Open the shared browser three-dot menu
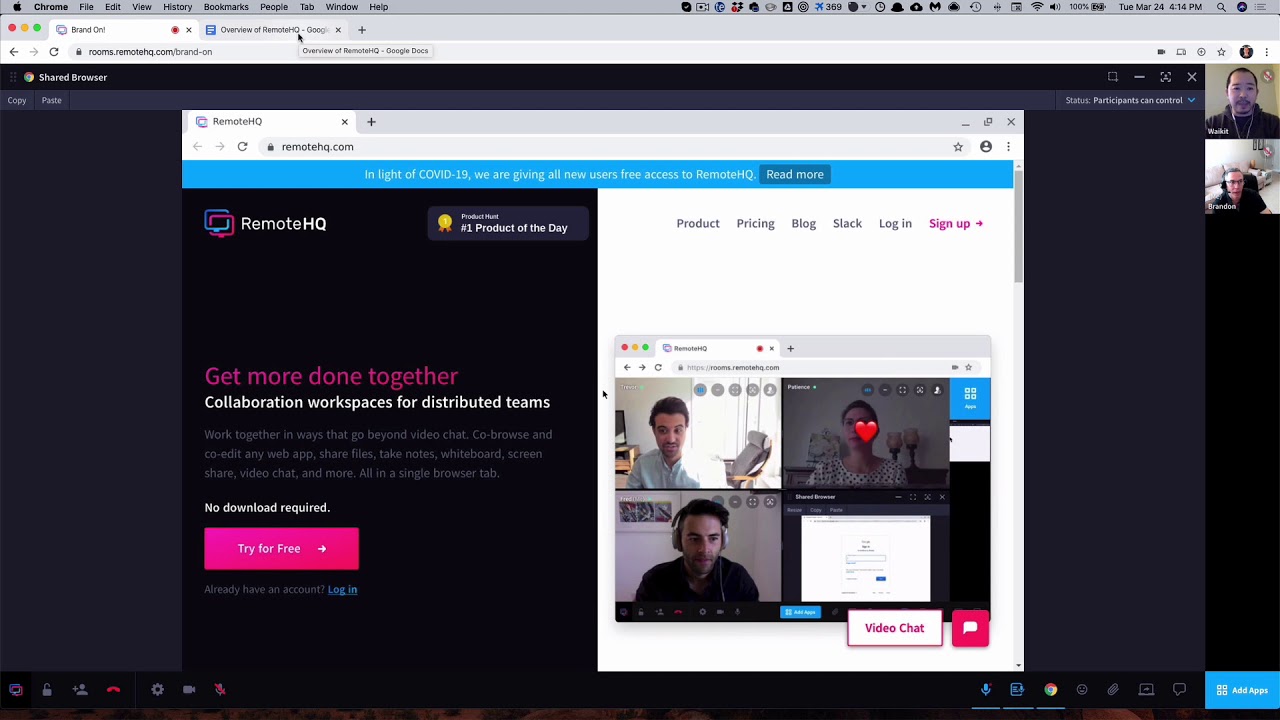Viewport: 1280px width, 720px height. [x=1008, y=147]
